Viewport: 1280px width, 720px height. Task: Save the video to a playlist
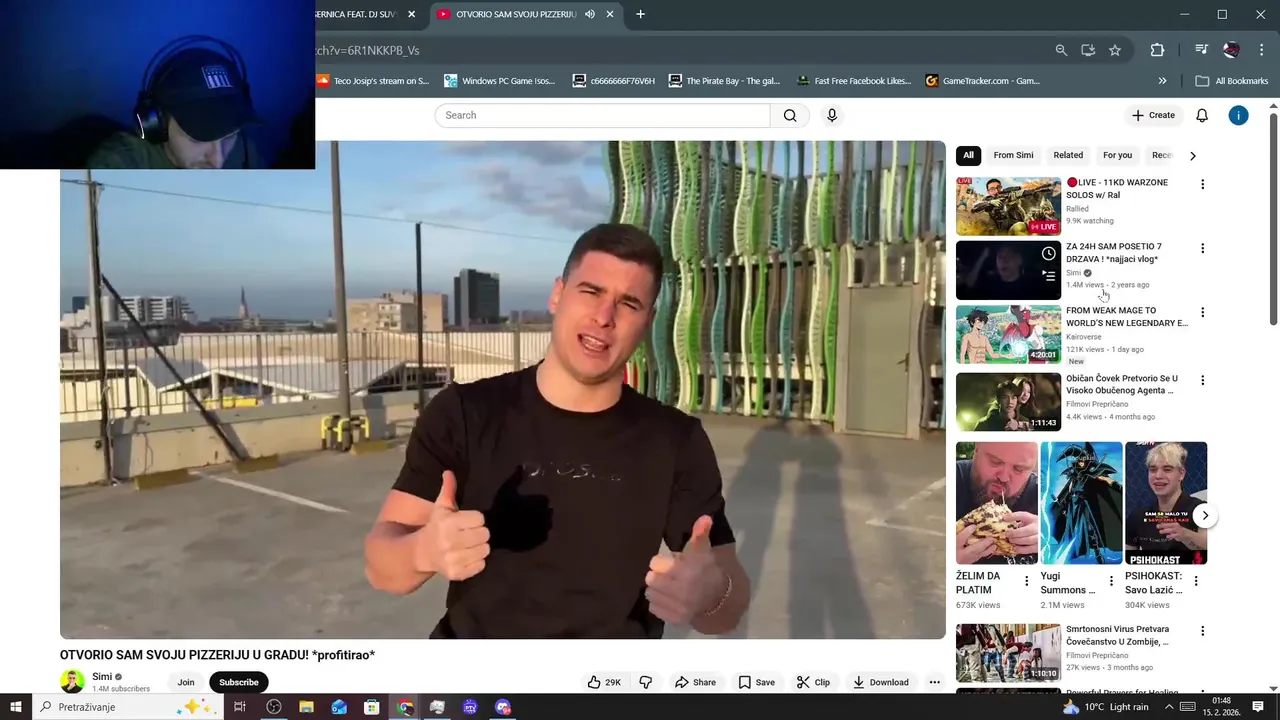[x=756, y=682]
